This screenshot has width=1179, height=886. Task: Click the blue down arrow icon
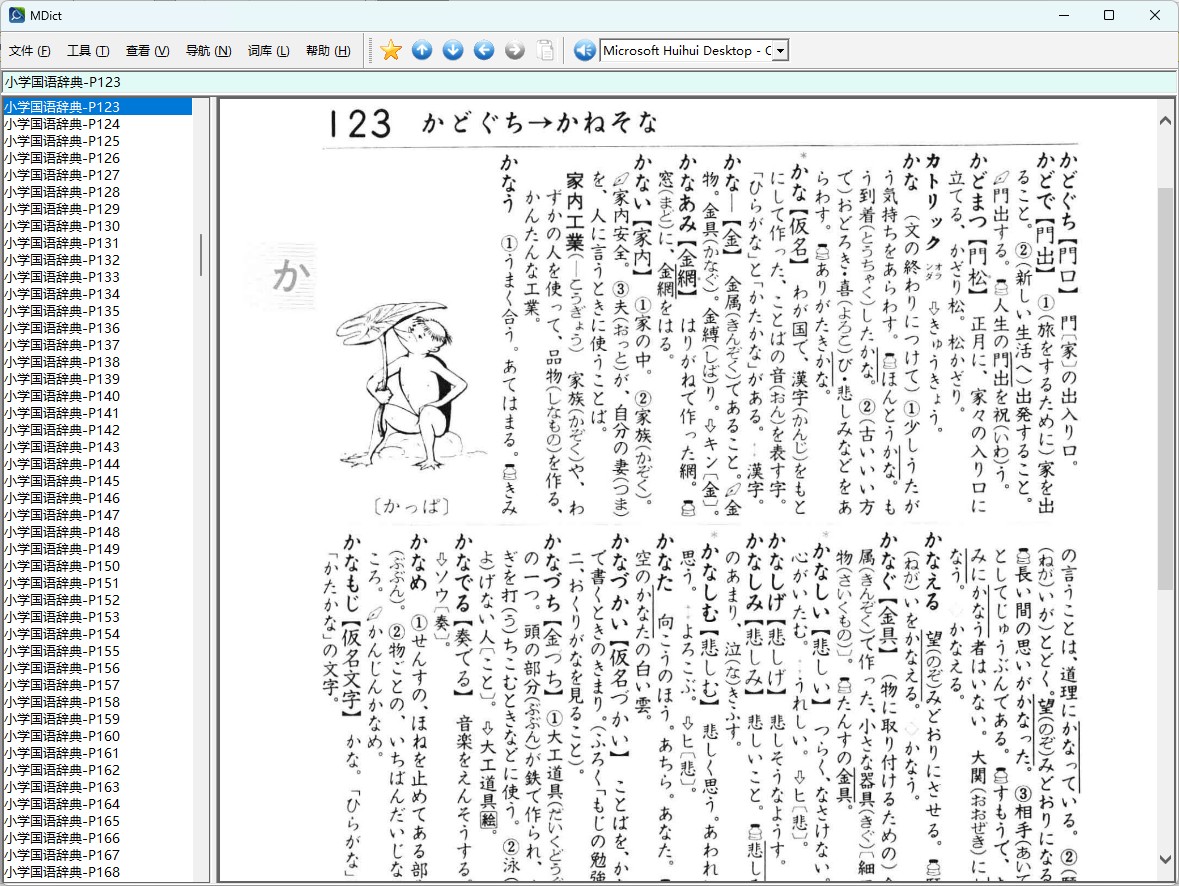(x=453, y=50)
